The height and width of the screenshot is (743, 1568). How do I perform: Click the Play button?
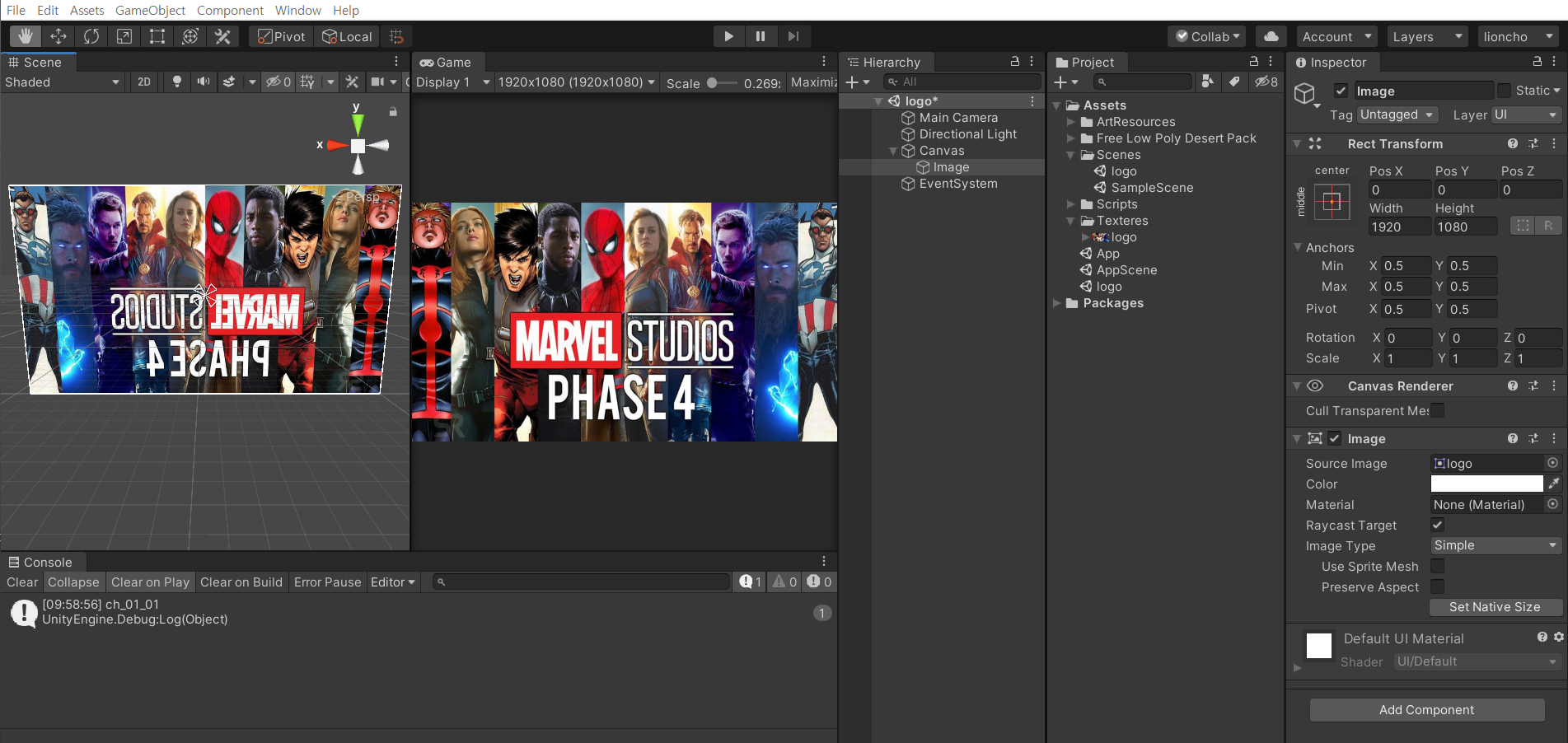[728, 36]
